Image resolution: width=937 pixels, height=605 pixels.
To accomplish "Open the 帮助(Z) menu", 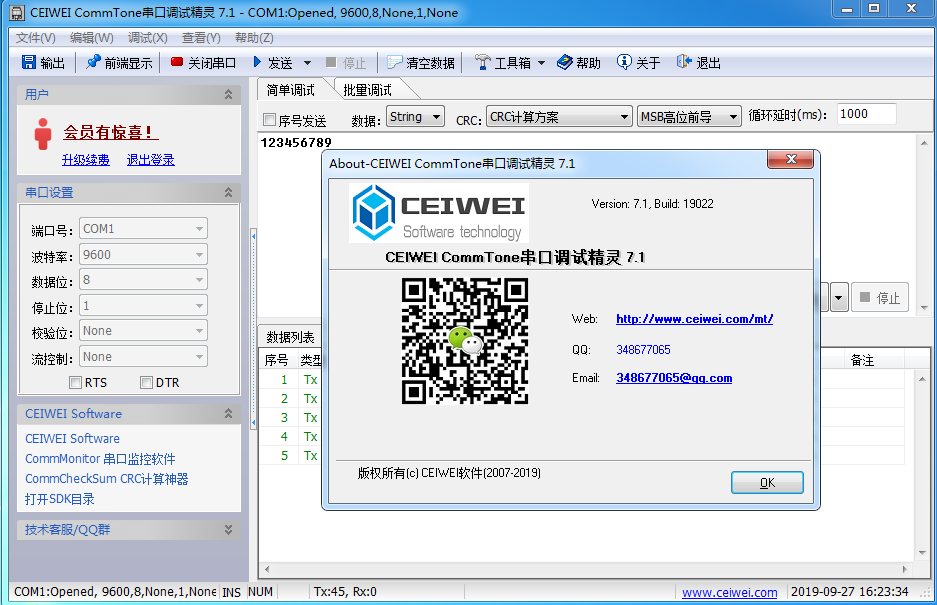I will click(254, 38).
